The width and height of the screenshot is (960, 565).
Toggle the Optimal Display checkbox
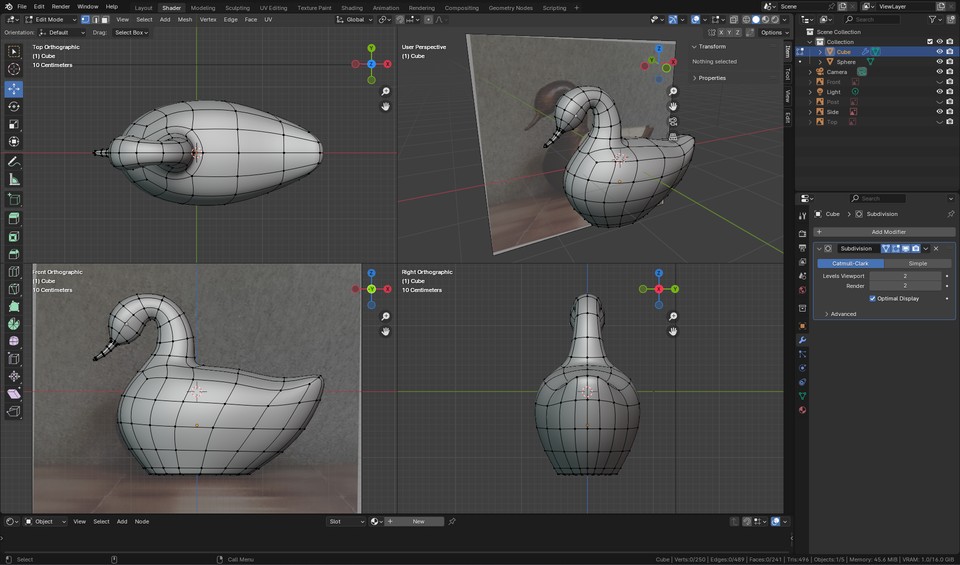[x=873, y=298]
